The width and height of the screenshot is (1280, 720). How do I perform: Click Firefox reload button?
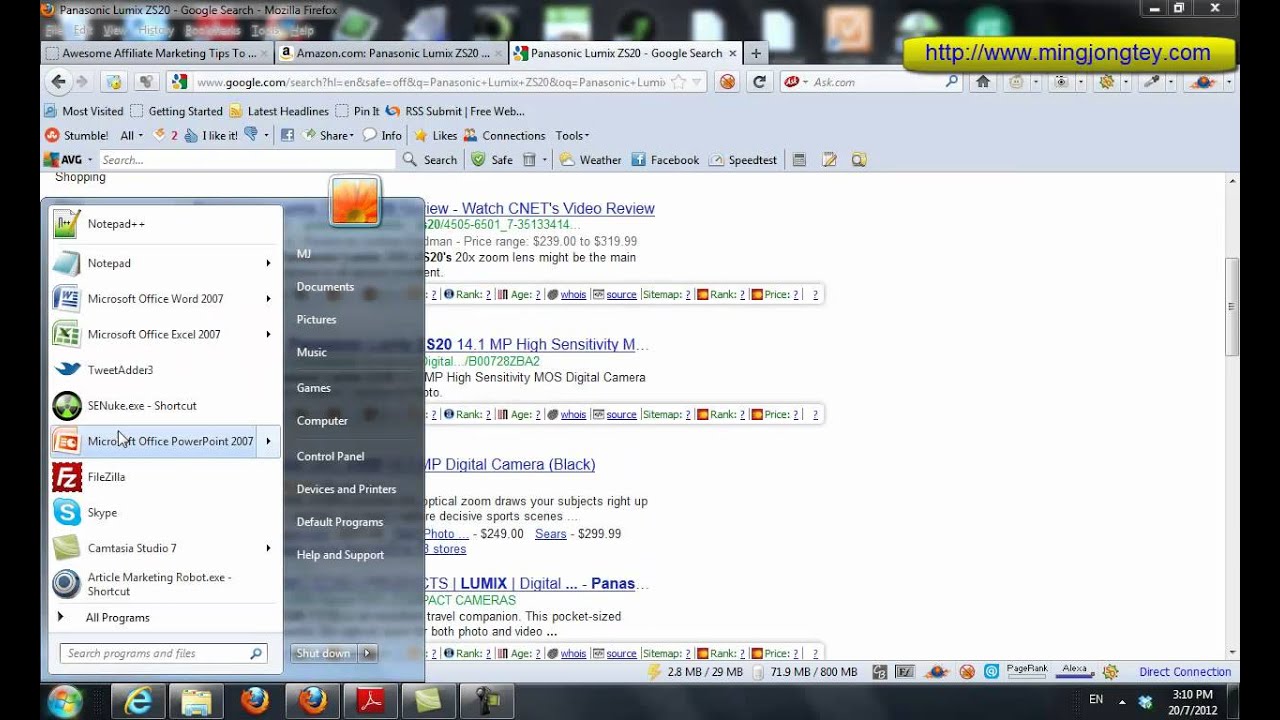point(759,82)
